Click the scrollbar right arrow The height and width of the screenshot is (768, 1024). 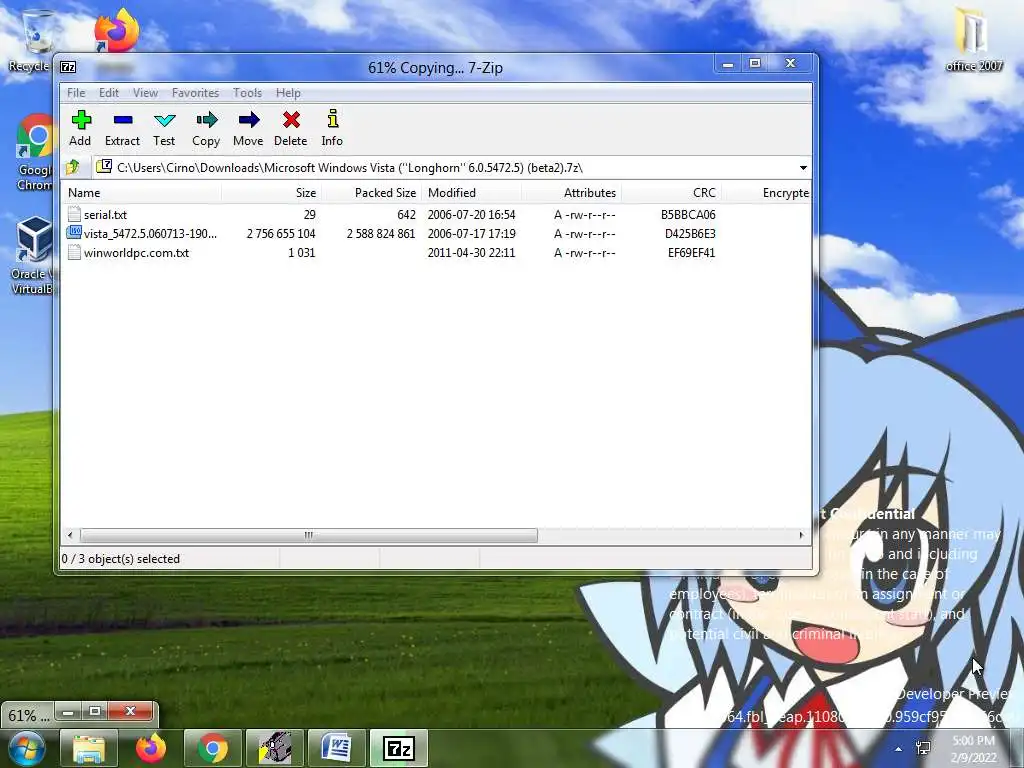801,536
